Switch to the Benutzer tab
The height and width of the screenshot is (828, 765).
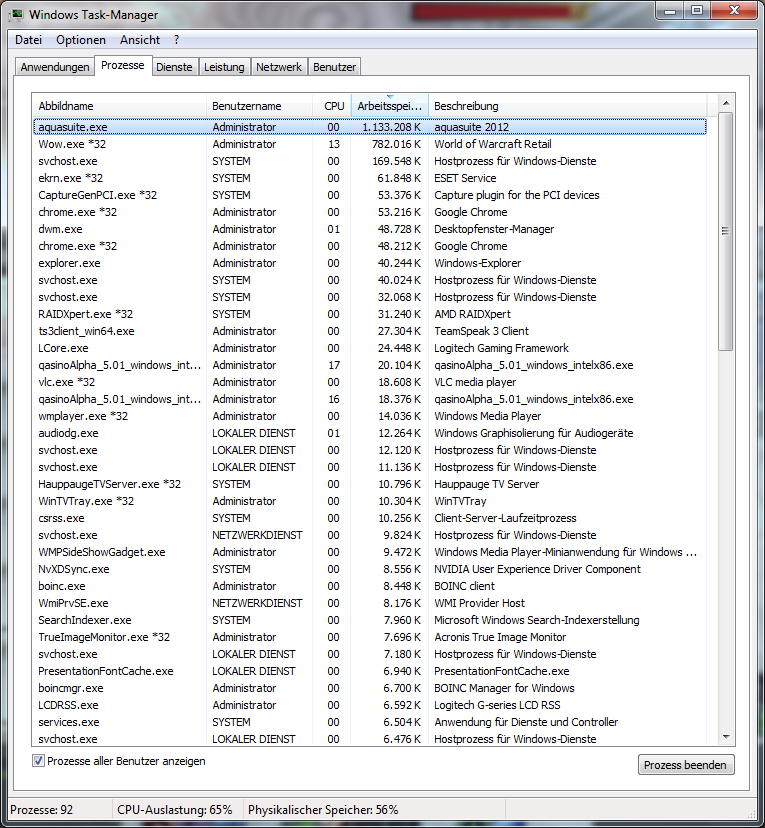pos(334,67)
